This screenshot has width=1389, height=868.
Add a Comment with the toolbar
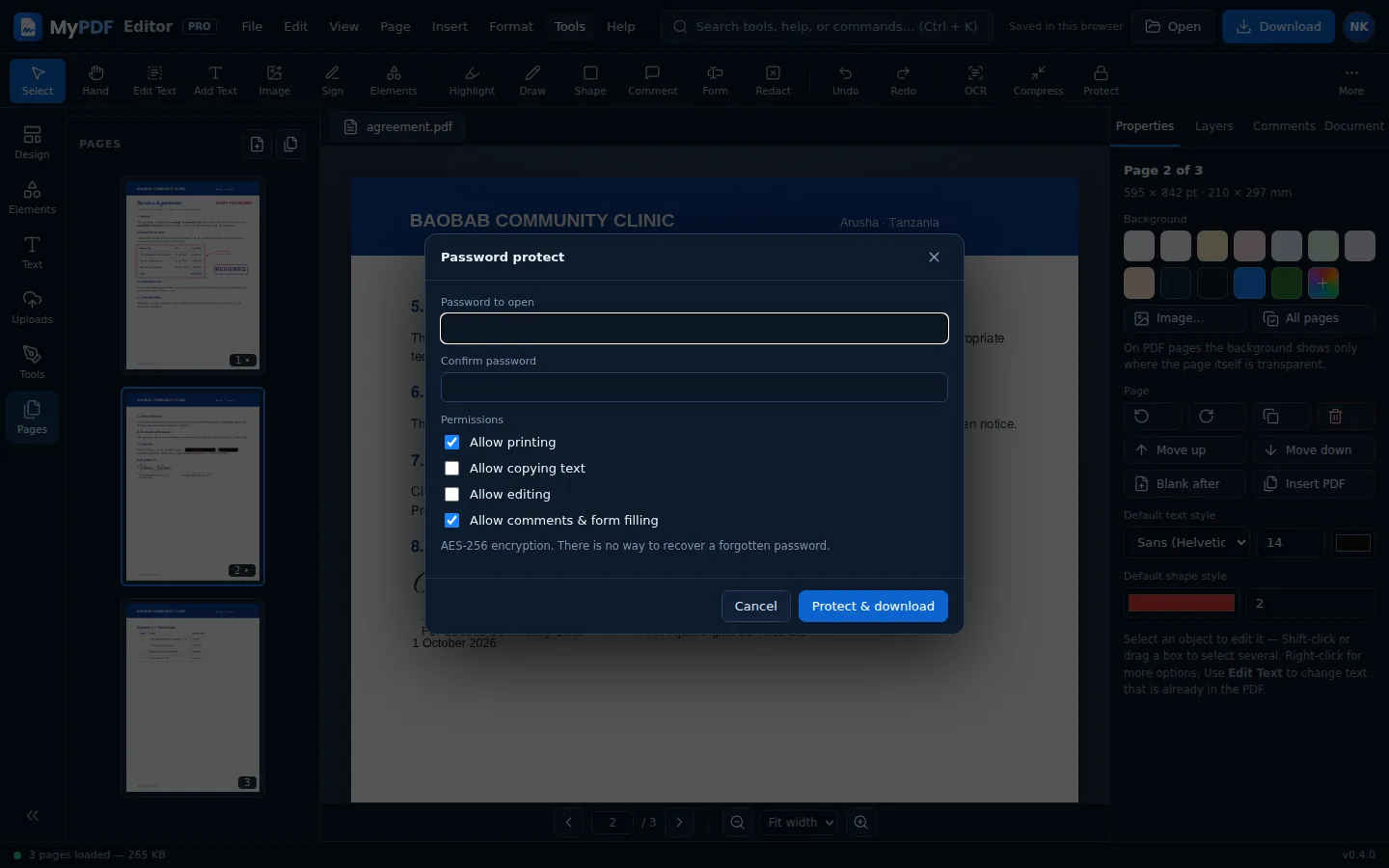[653, 80]
